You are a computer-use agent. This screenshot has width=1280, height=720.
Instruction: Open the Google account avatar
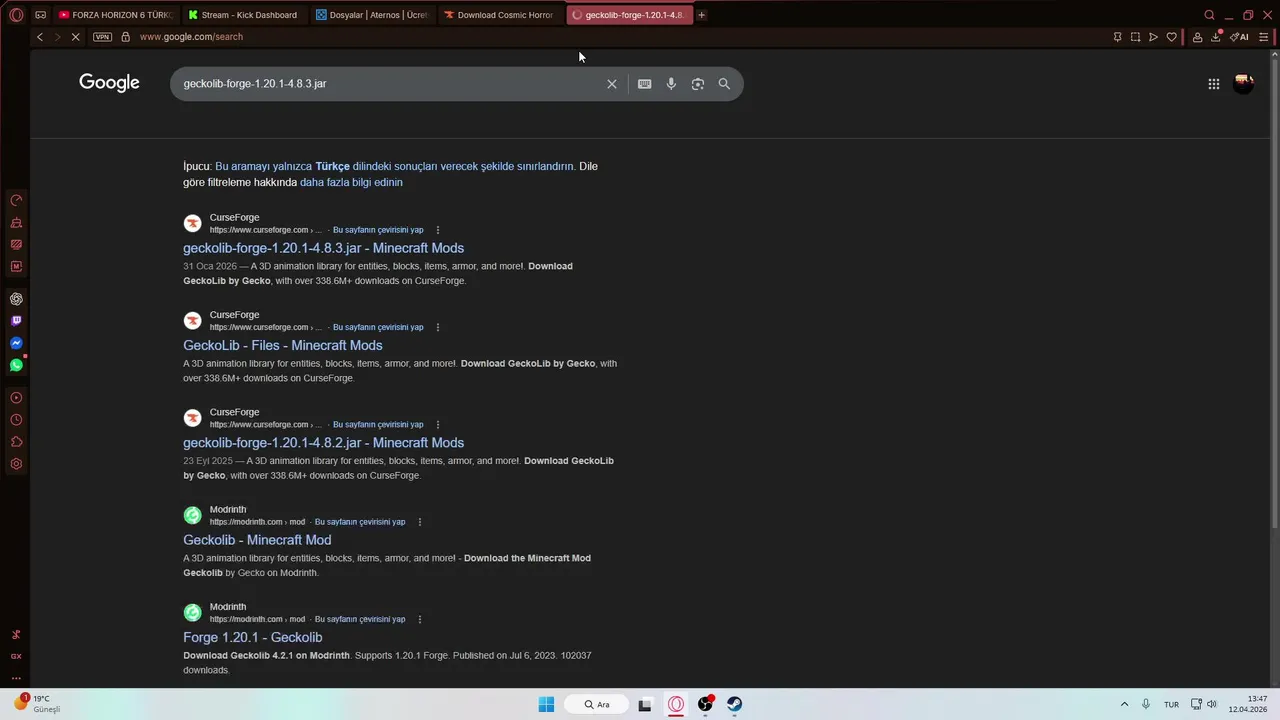pos(1243,84)
